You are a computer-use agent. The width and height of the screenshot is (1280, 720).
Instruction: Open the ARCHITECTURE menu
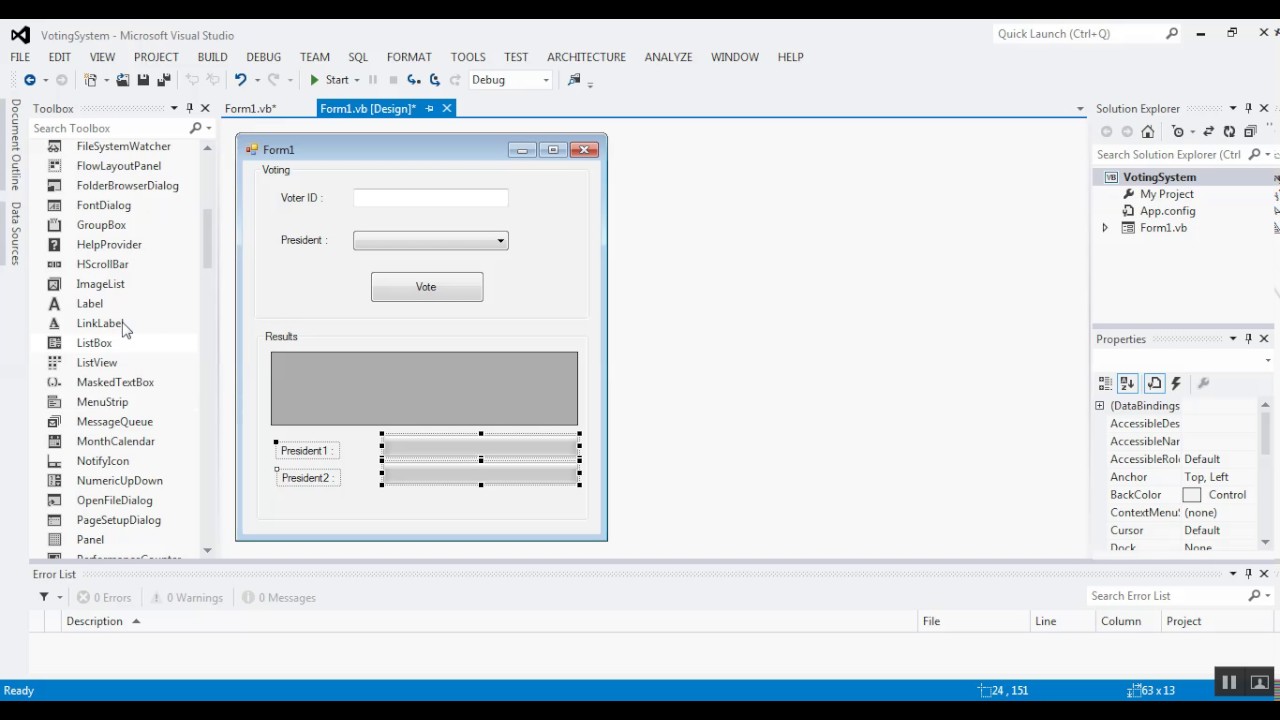coord(586,57)
